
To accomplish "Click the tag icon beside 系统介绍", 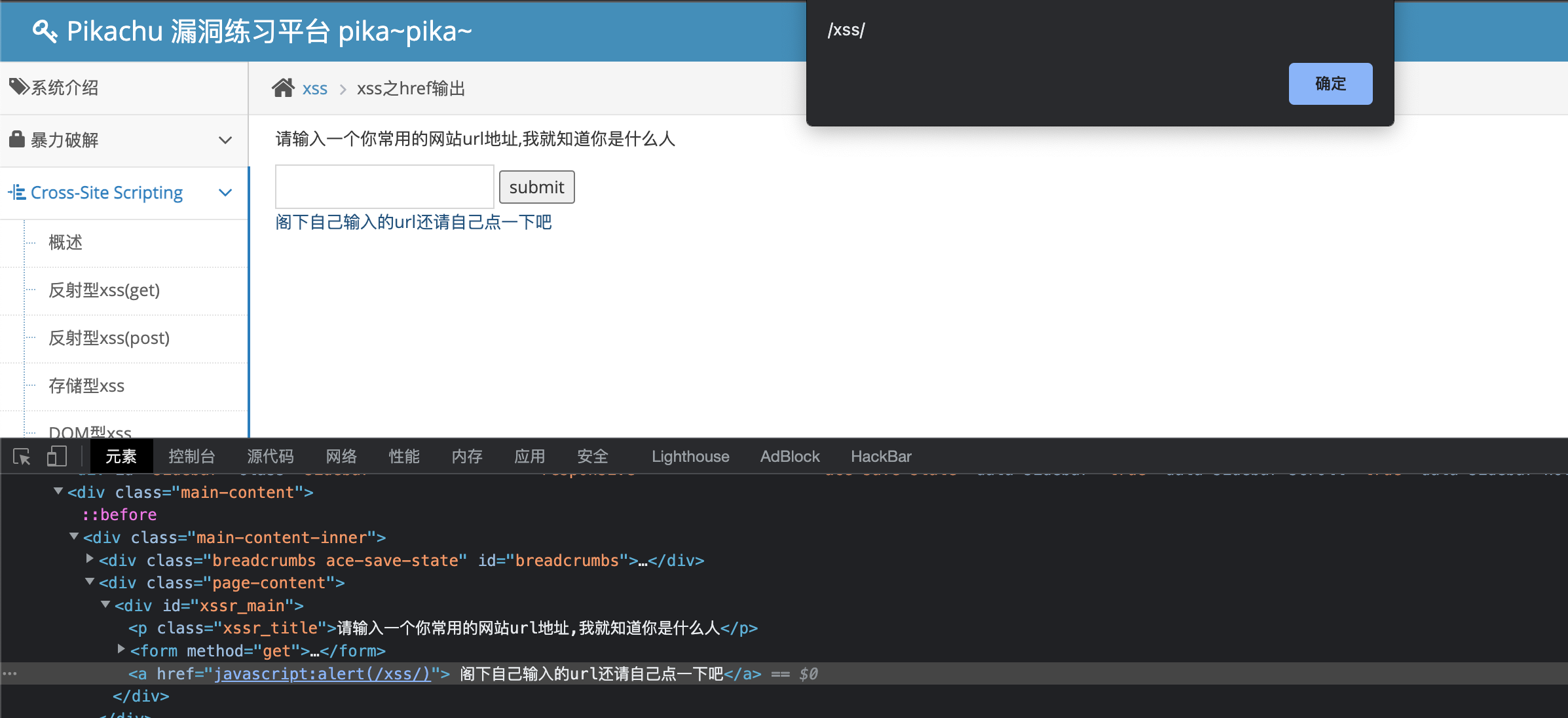I will (x=18, y=86).
